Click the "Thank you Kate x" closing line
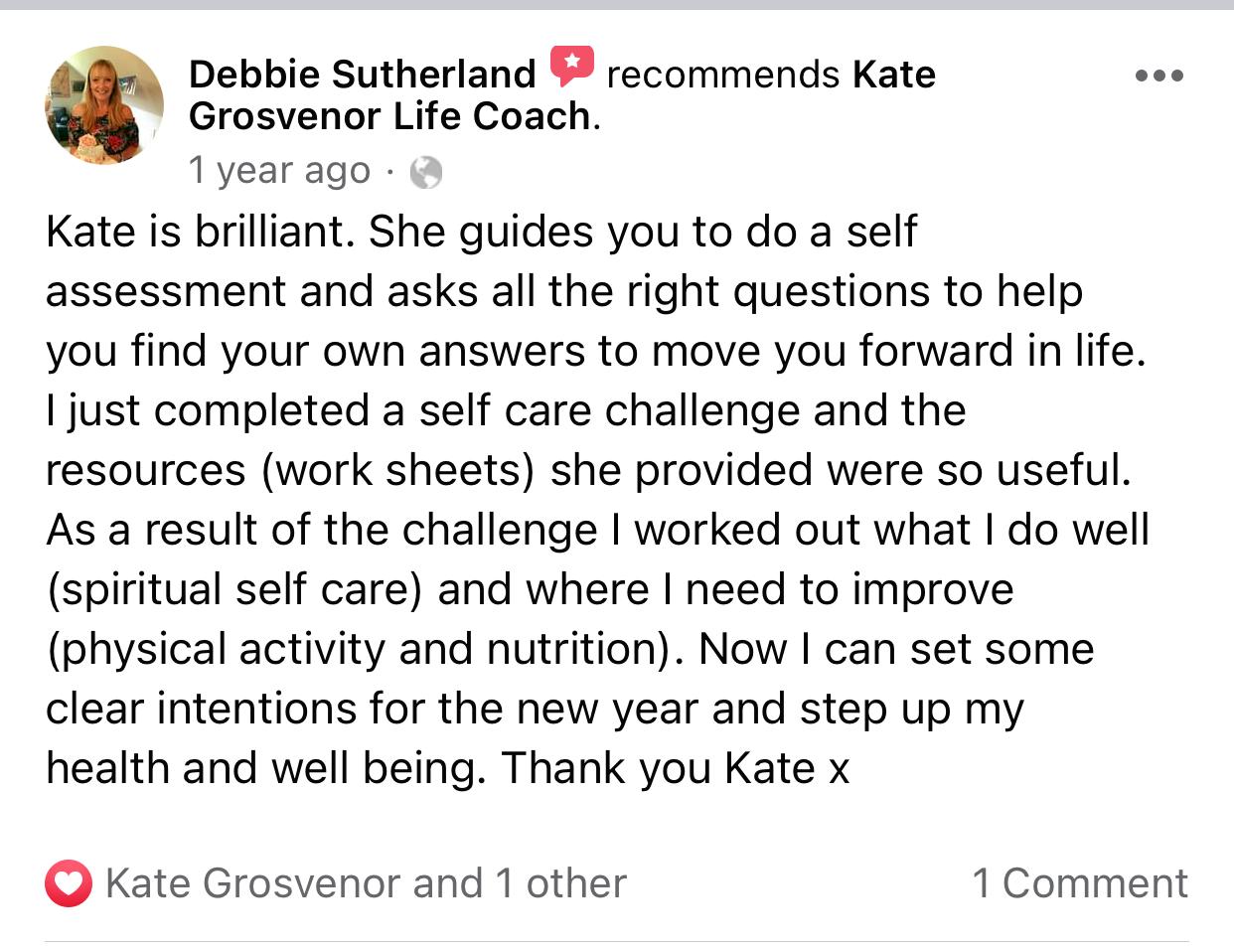Viewport: 1234px width, 952px height. click(676, 768)
